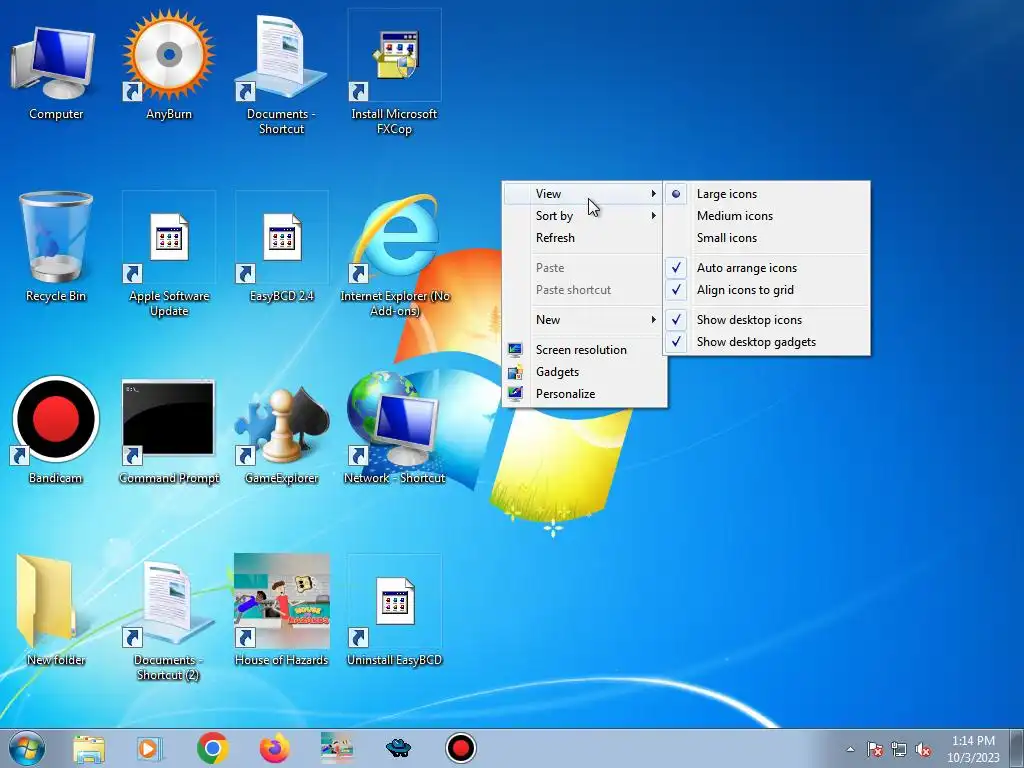This screenshot has width=1024, height=768.
Task: Expand the View submenu entry
Action: tap(583, 194)
